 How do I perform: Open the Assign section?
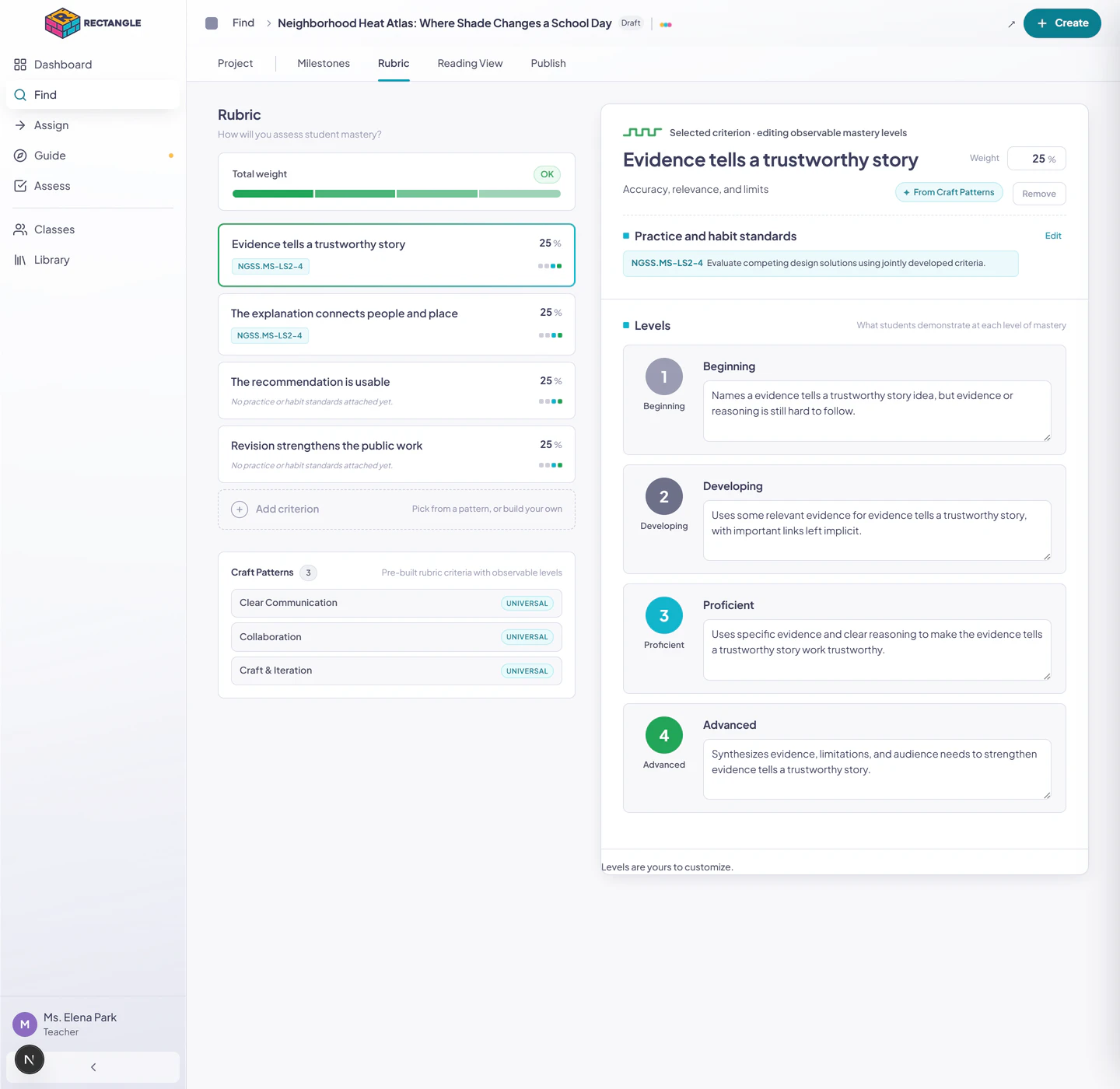click(93, 125)
